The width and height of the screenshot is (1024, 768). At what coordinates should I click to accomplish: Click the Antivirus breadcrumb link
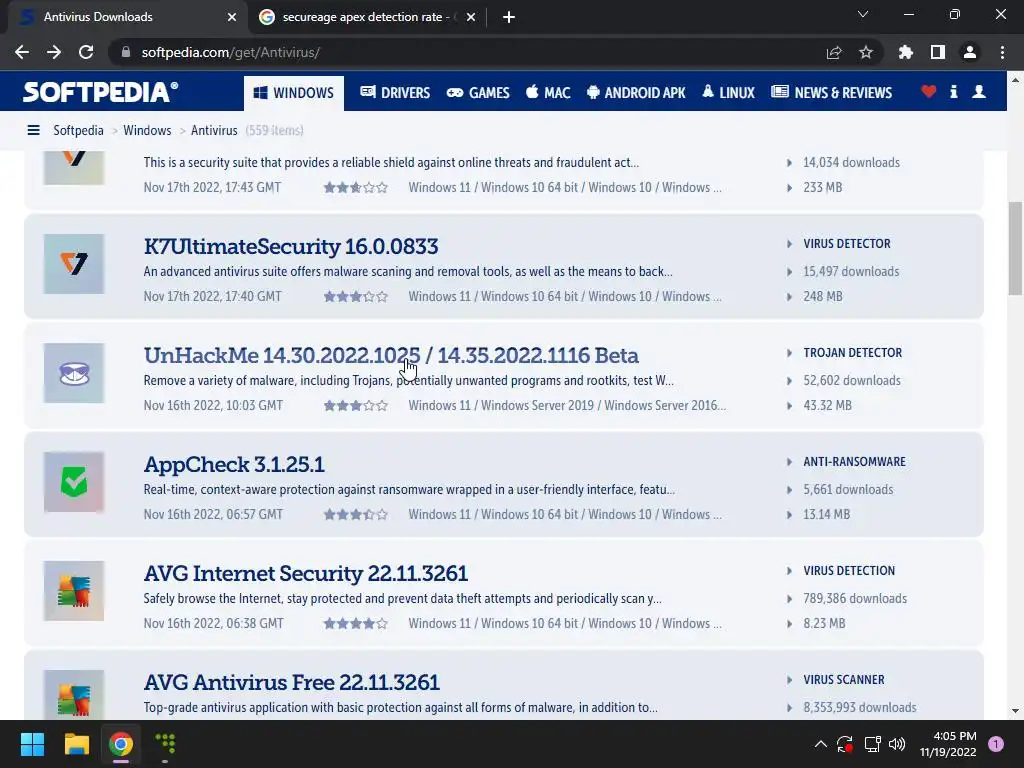point(214,131)
